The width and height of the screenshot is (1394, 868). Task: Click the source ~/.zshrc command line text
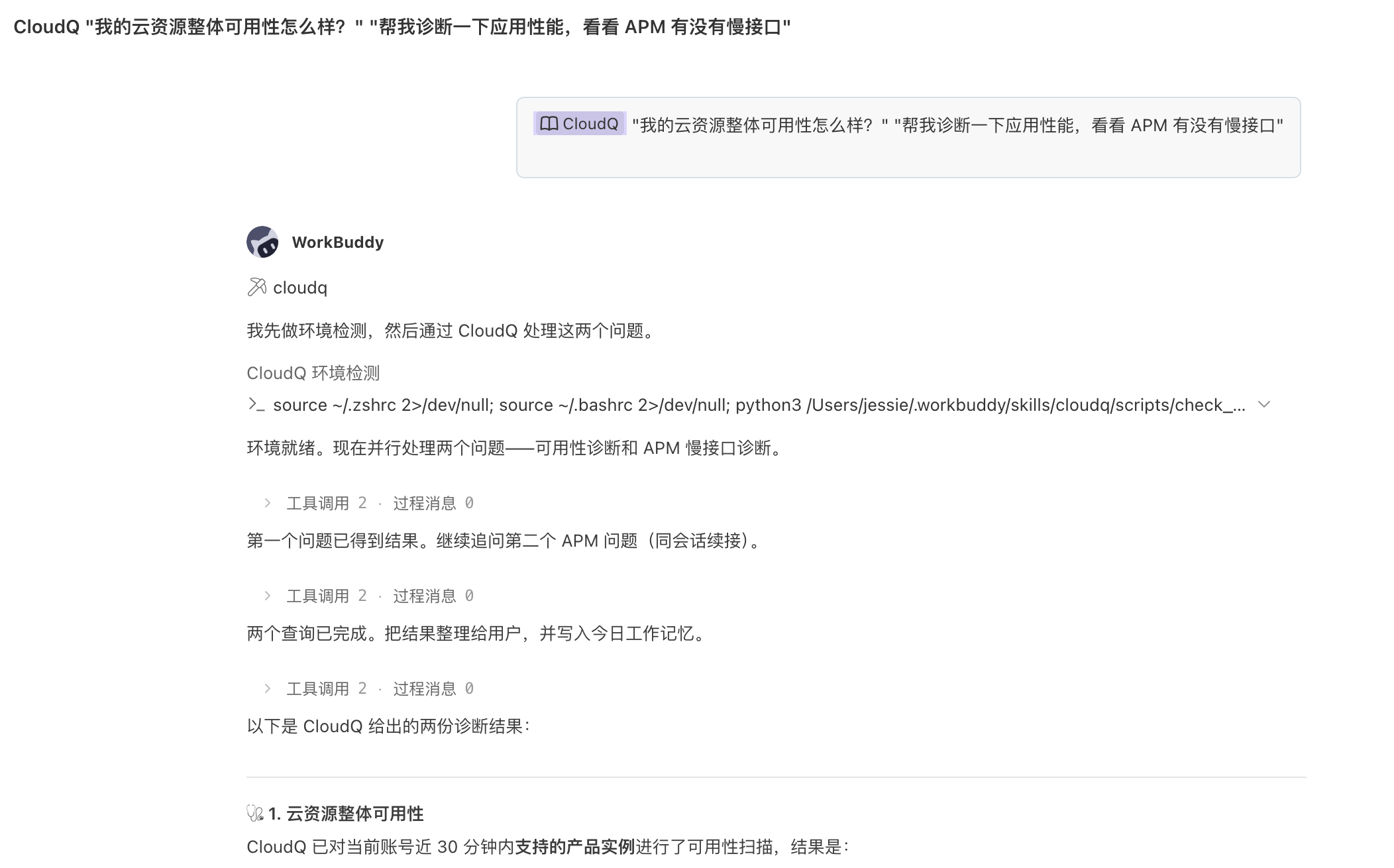pos(759,405)
